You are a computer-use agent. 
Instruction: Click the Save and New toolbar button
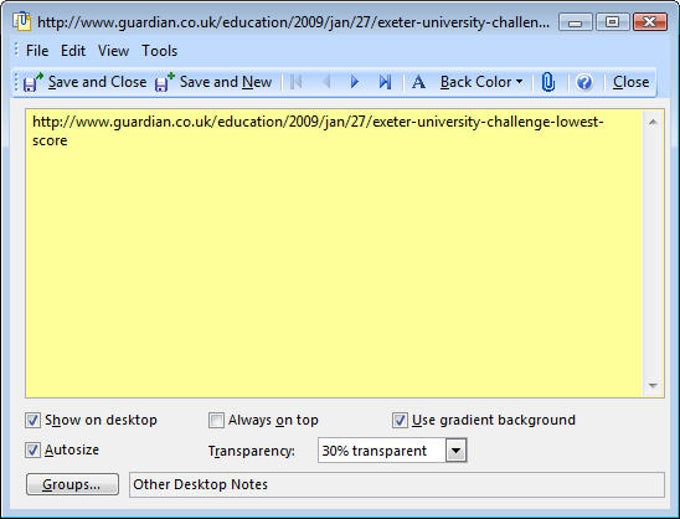pos(213,82)
